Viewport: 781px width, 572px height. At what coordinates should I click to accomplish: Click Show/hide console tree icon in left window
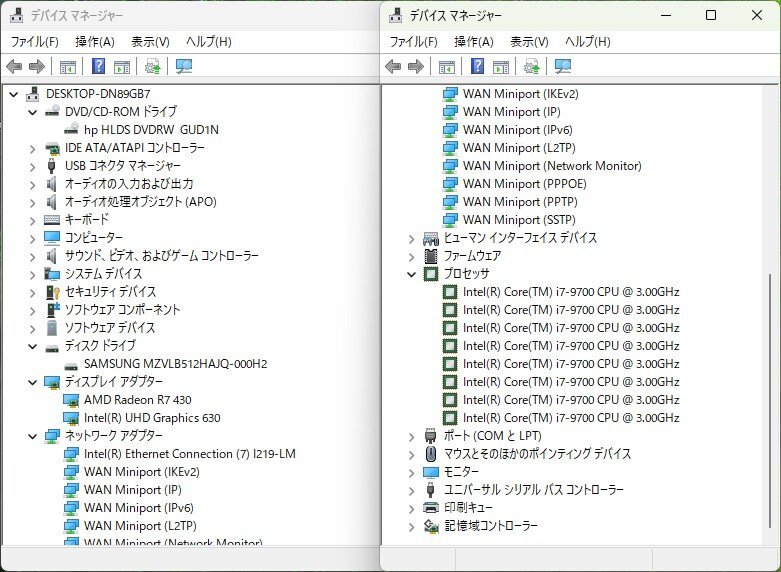(68, 67)
